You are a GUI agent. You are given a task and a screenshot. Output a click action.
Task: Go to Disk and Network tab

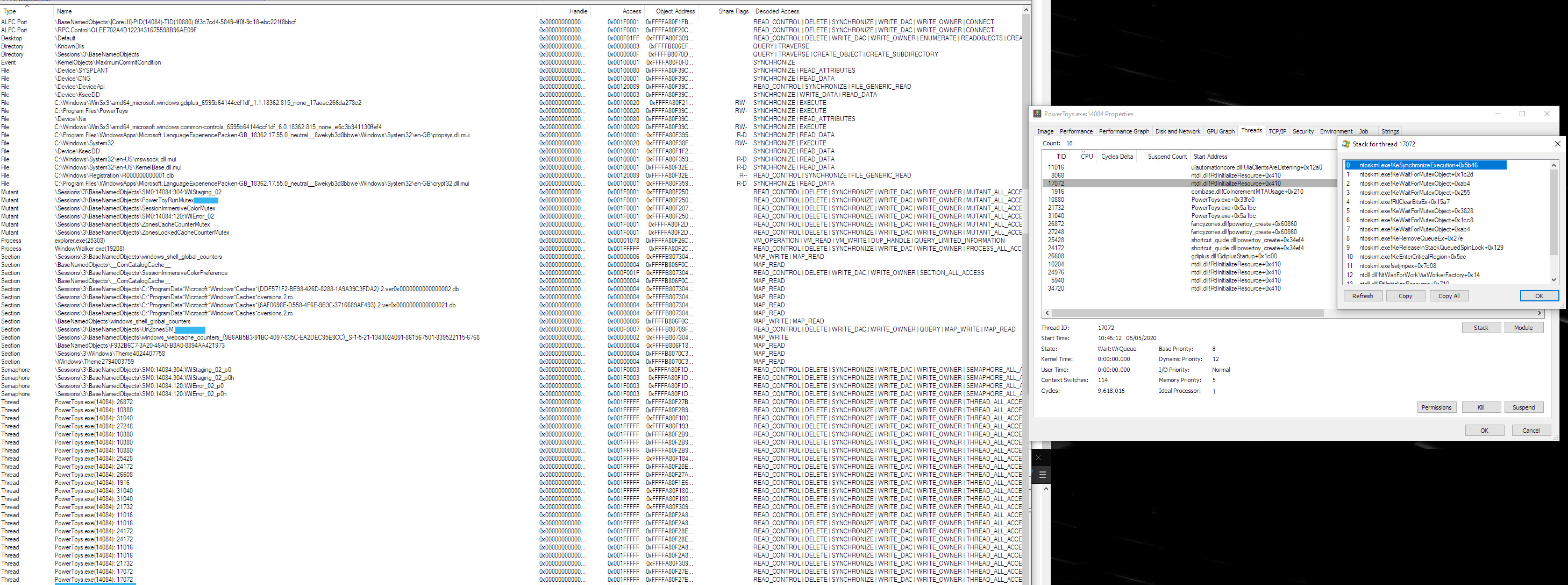[1178, 131]
